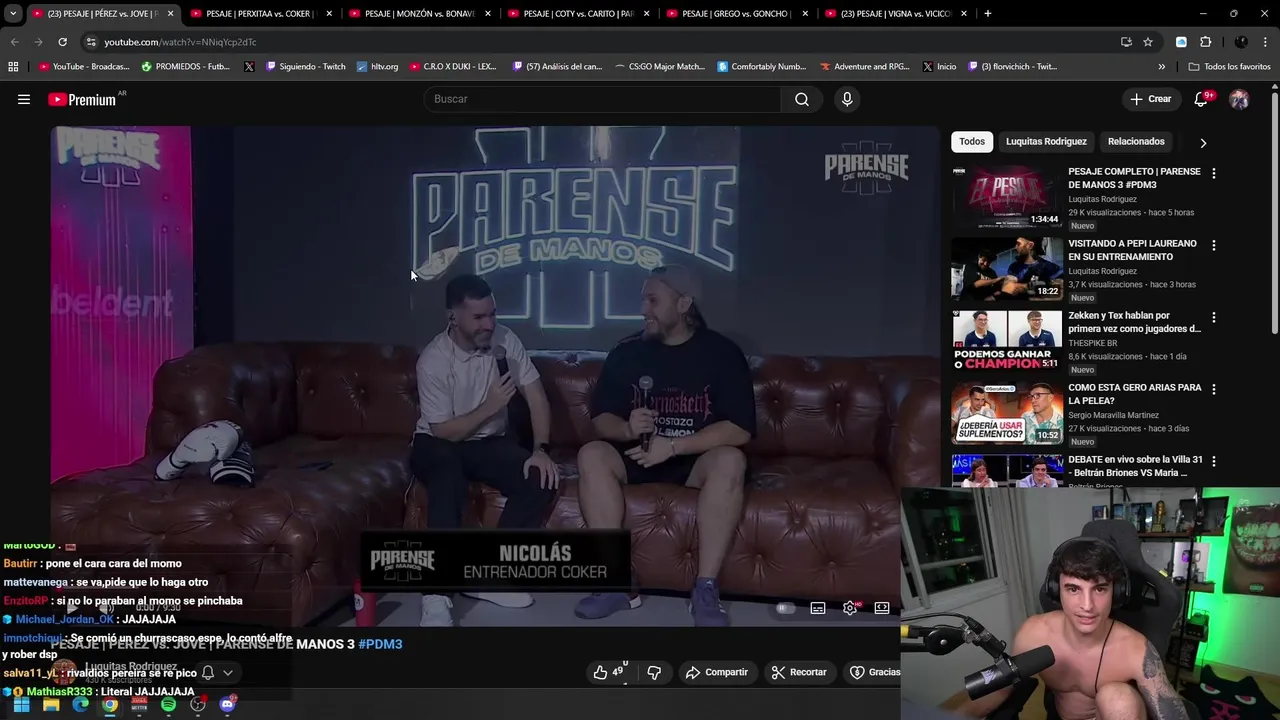Viewport: 1280px width, 720px height.
Task: Open the Siguiendo - Twitch bookmark
Action: click(x=305, y=67)
